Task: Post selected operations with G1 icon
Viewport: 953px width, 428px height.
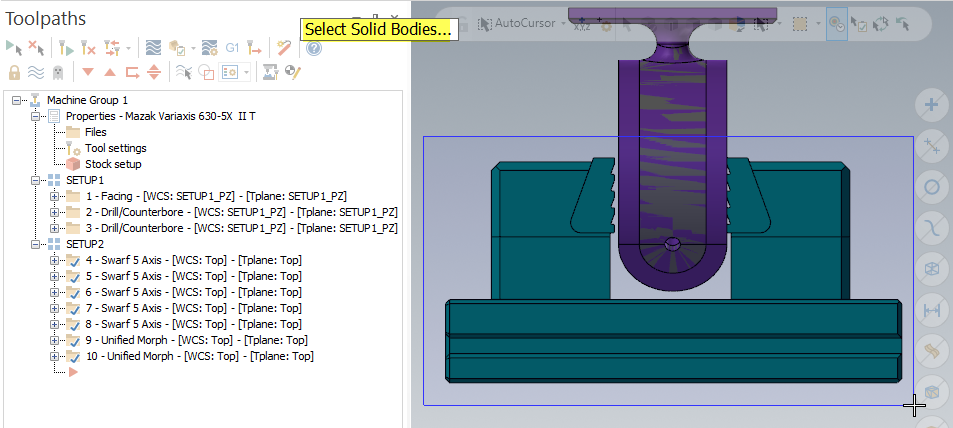Action: tap(232, 47)
